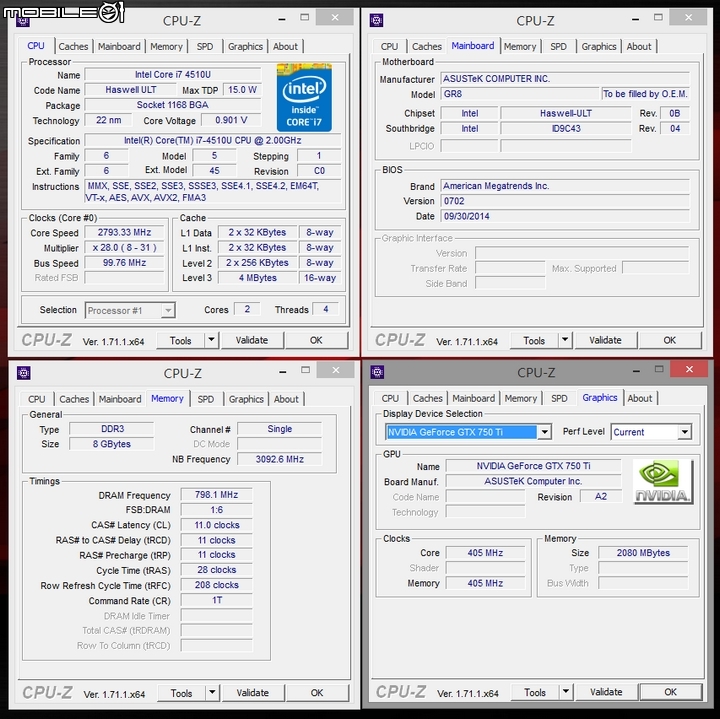
Task: Open Processor #1 selection dropdown
Action: pos(168,311)
